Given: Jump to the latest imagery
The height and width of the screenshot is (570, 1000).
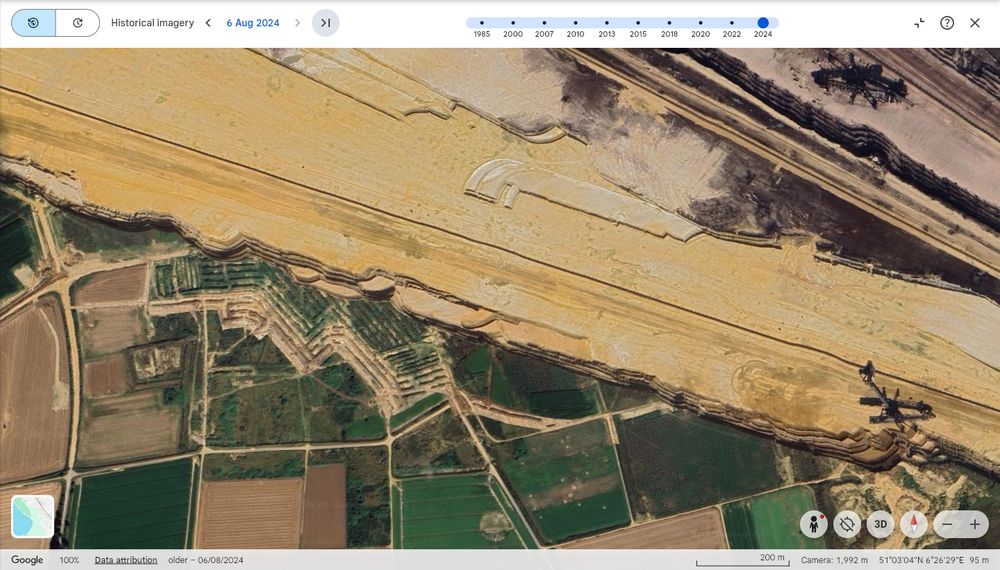Looking at the screenshot, I should pyautogui.click(x=325, y=23).
